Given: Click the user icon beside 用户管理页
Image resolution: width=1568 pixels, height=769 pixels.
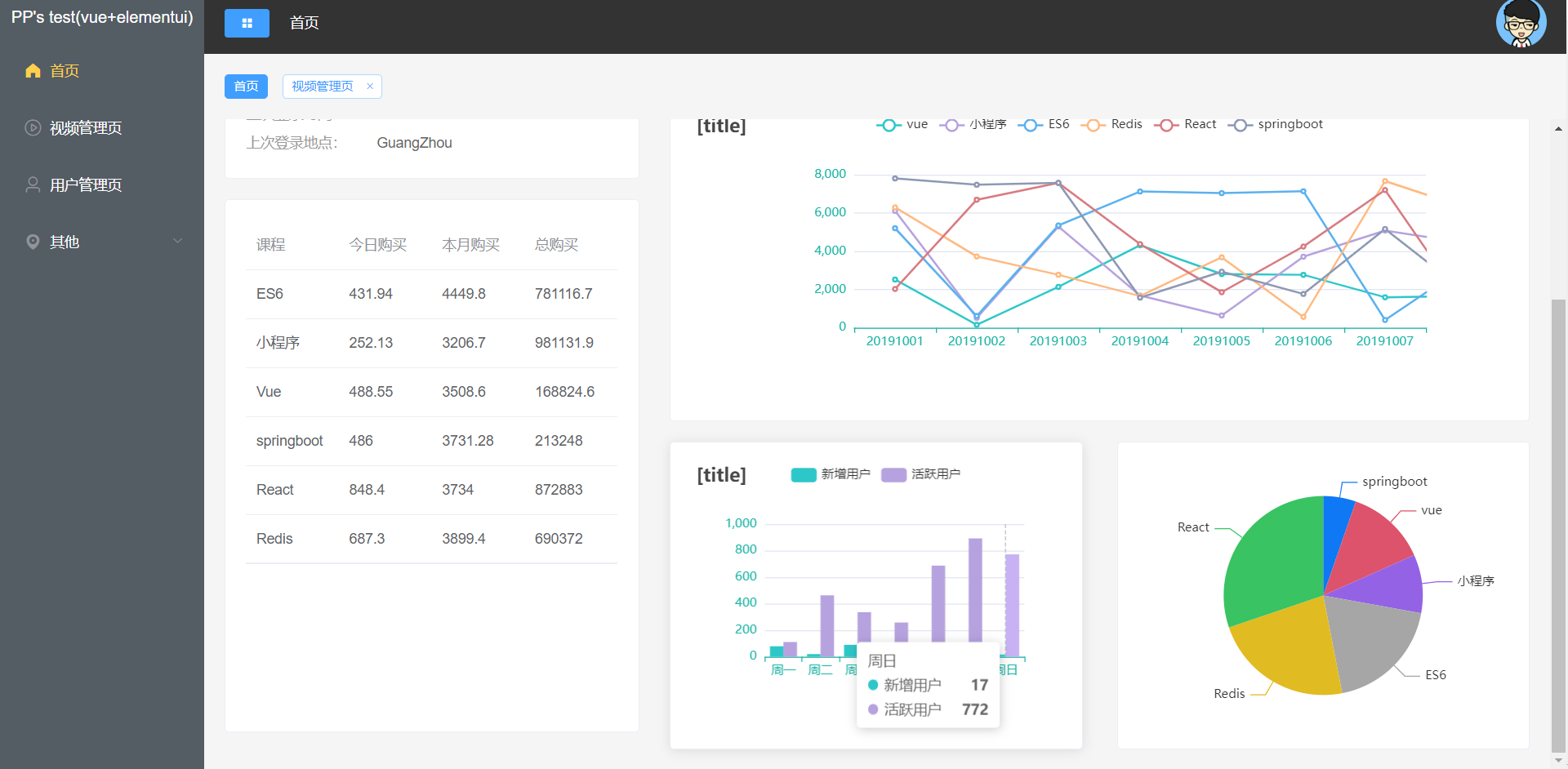Looking at the screenshot, I should coord(33,184).
